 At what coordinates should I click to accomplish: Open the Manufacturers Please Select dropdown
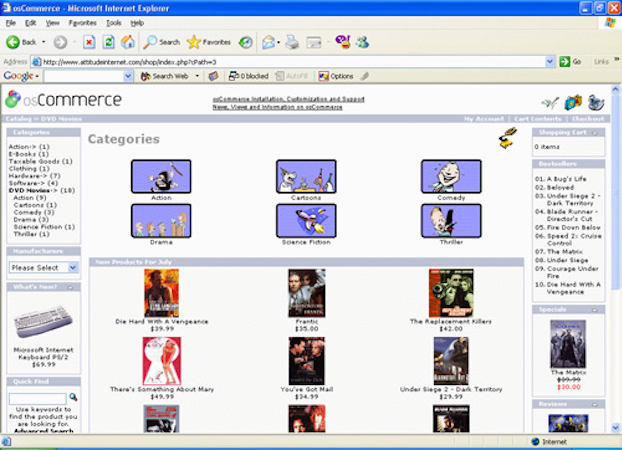click(x=44, y=267)
